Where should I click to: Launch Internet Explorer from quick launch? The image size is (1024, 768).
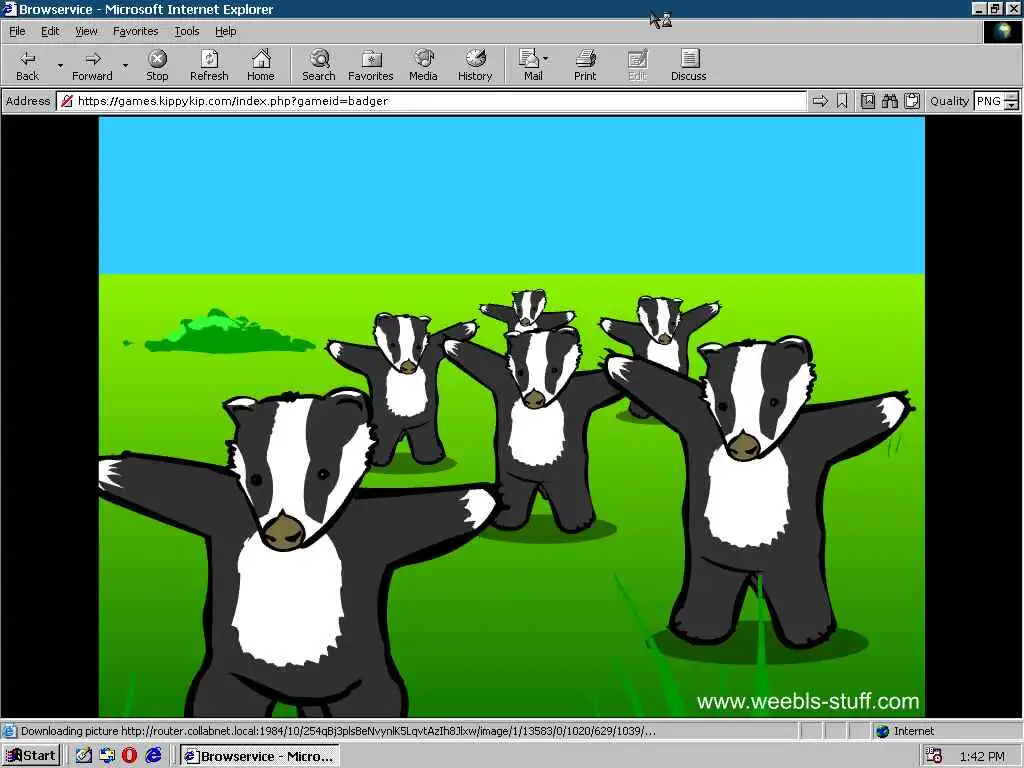[153, 756]
